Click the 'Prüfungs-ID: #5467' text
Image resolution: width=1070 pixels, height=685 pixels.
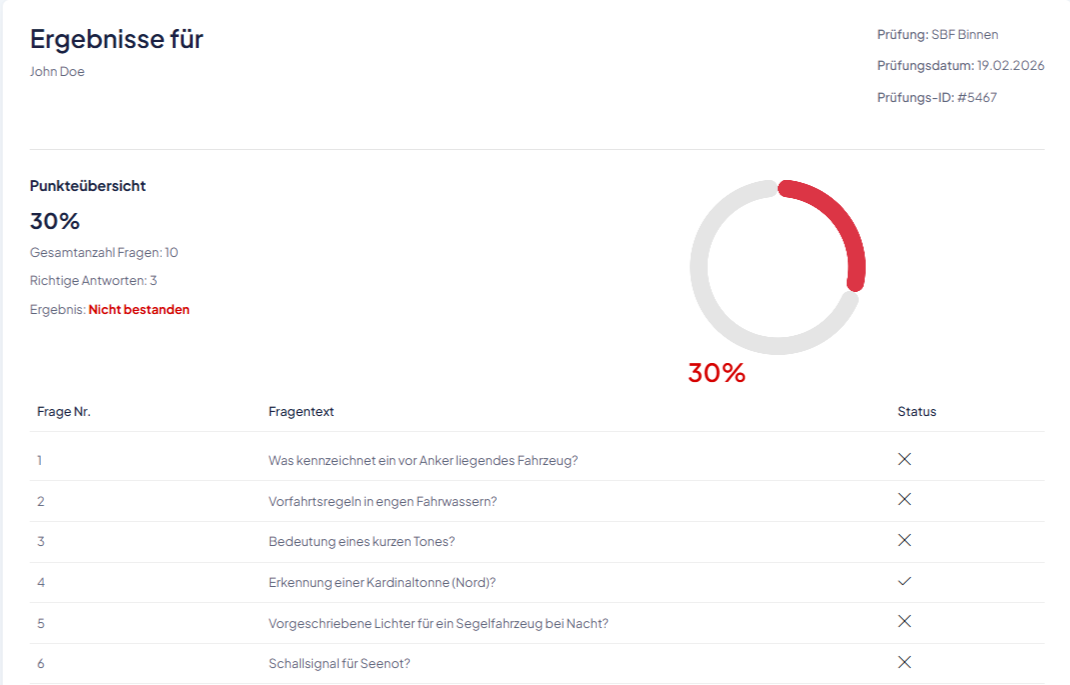[936, 97]
